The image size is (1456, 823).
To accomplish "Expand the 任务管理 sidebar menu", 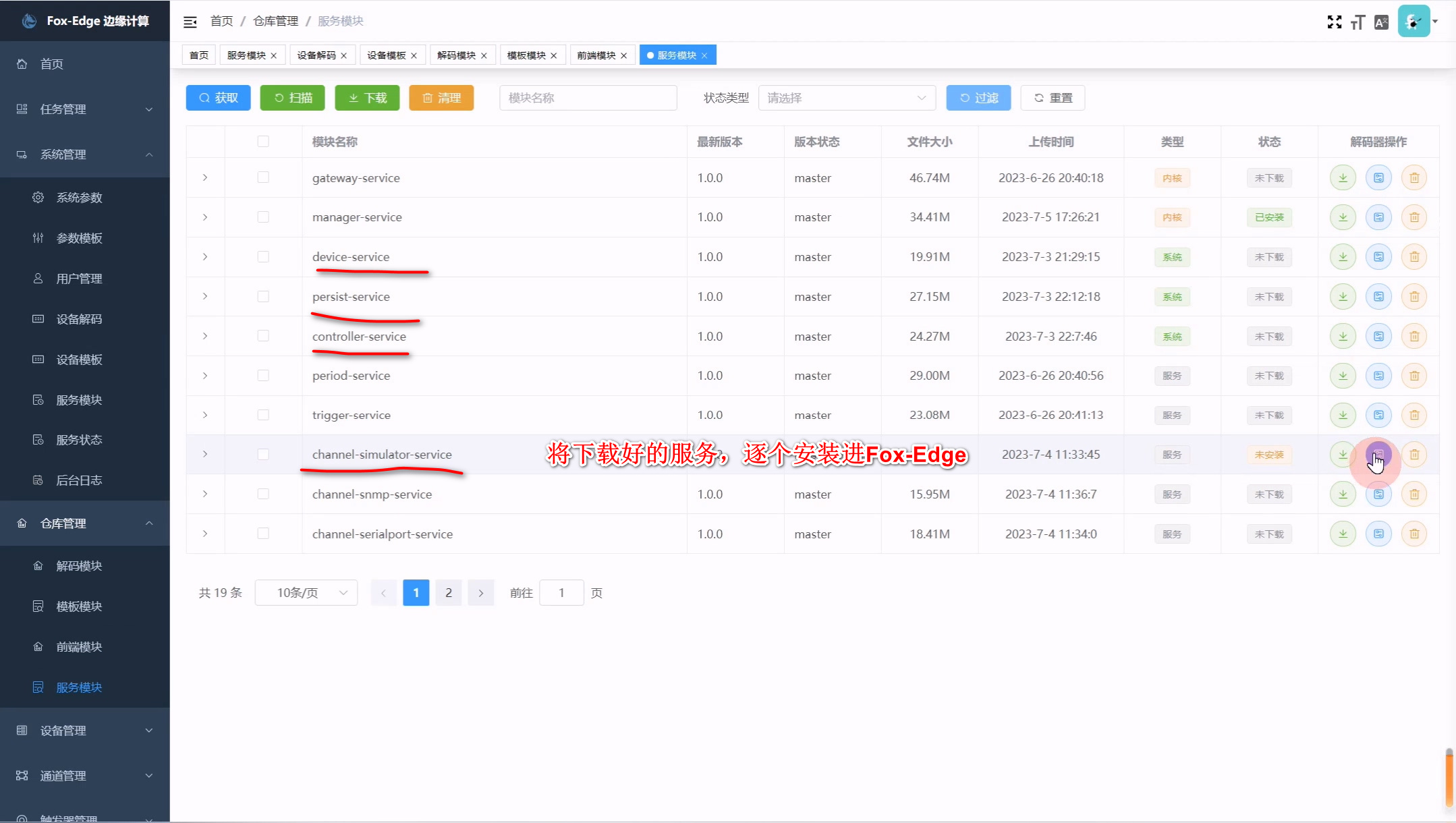I will pyautogui.click(x=85, y=109).
